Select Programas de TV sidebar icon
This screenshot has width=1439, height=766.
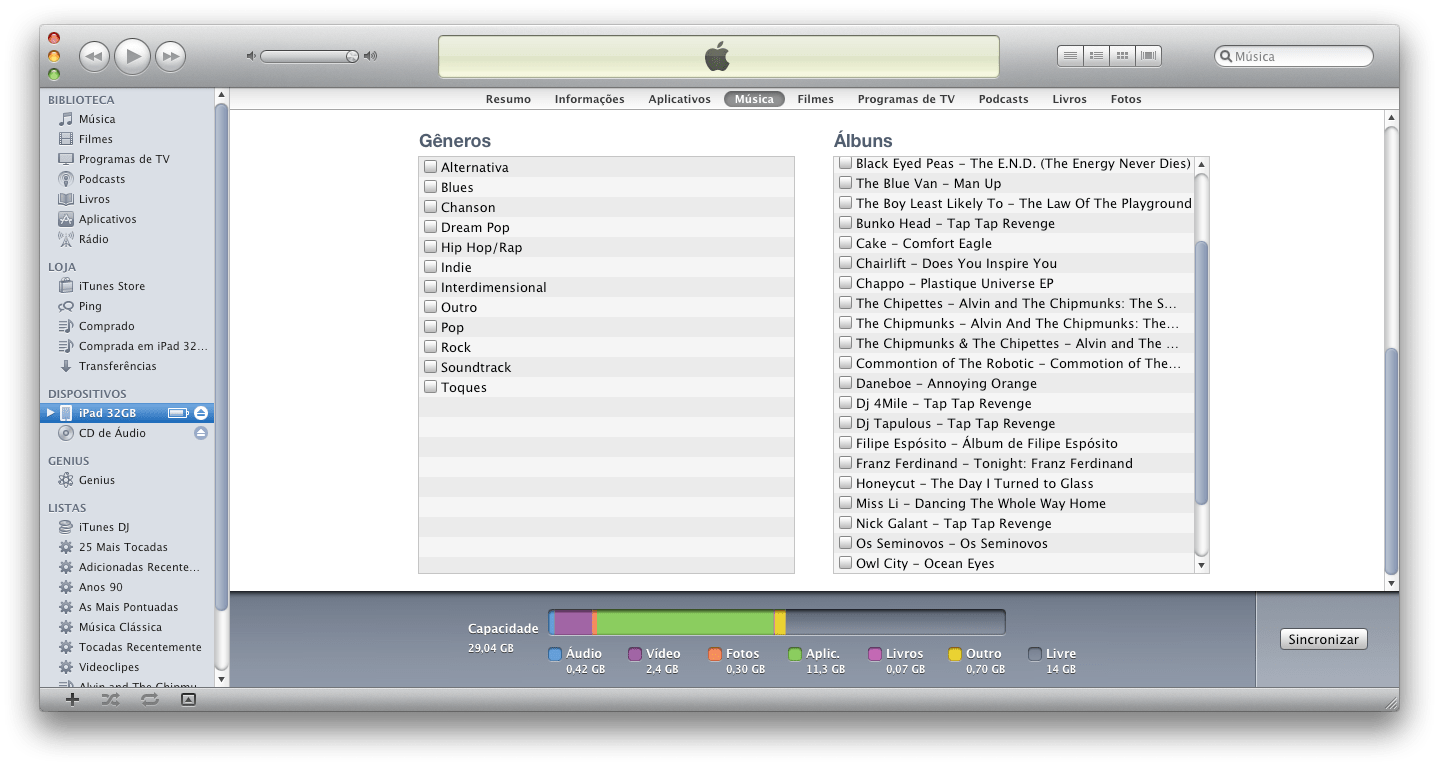66,159
